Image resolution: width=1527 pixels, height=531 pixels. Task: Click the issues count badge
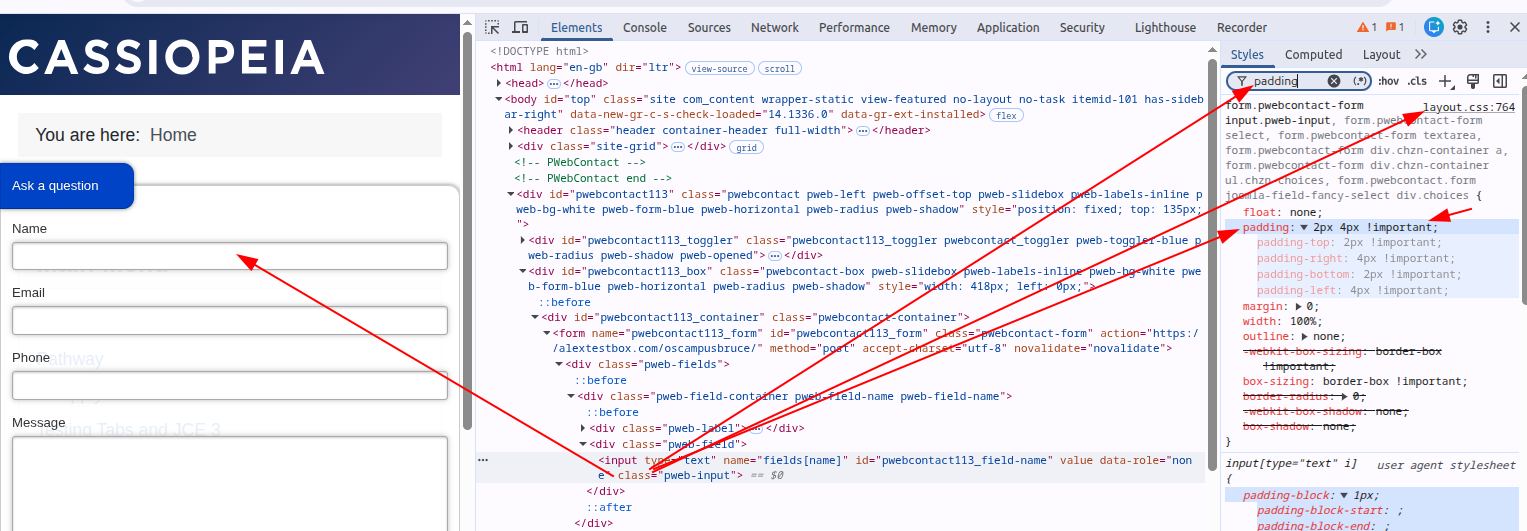(1394, 27)
